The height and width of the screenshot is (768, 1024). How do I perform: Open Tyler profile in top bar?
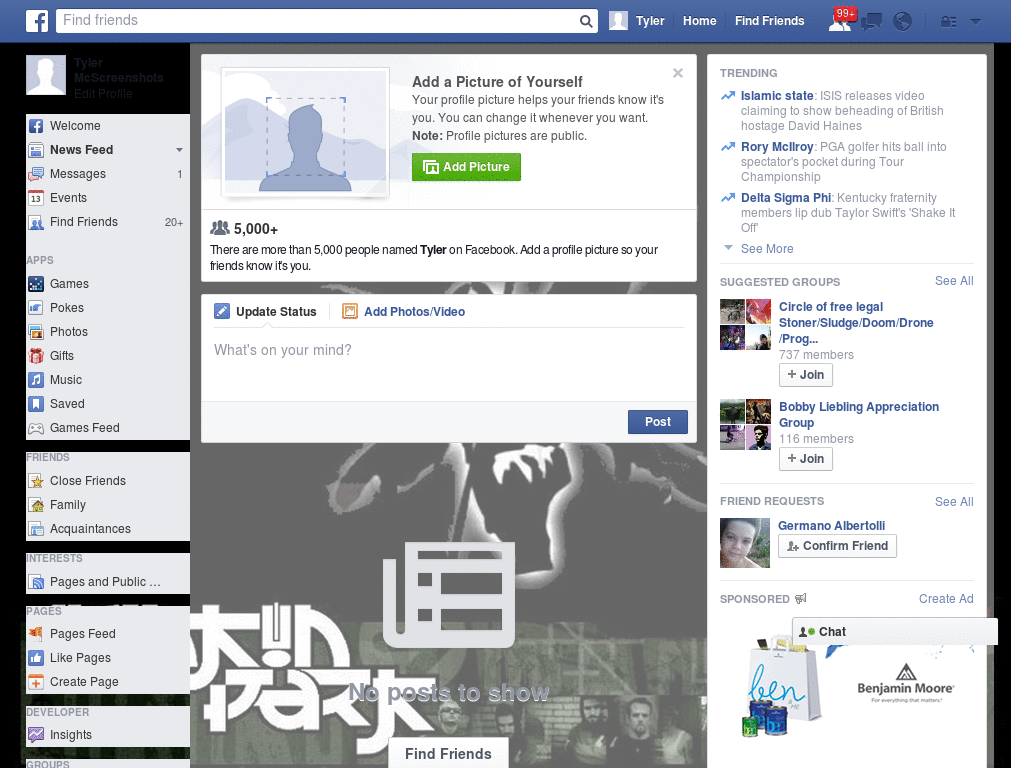point(637,21)
